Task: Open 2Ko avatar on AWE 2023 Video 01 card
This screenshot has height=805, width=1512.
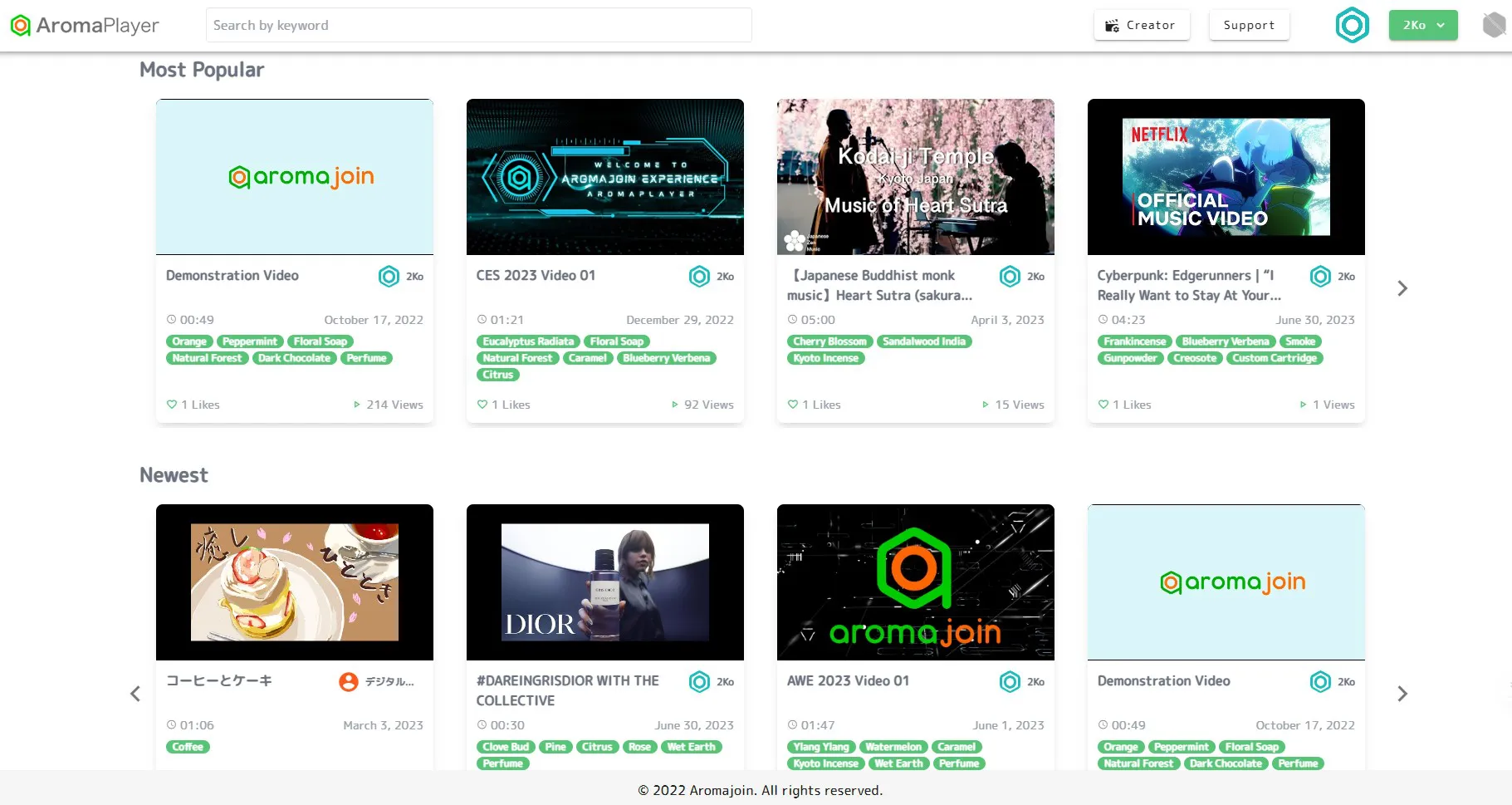Action: [1010, 682]
